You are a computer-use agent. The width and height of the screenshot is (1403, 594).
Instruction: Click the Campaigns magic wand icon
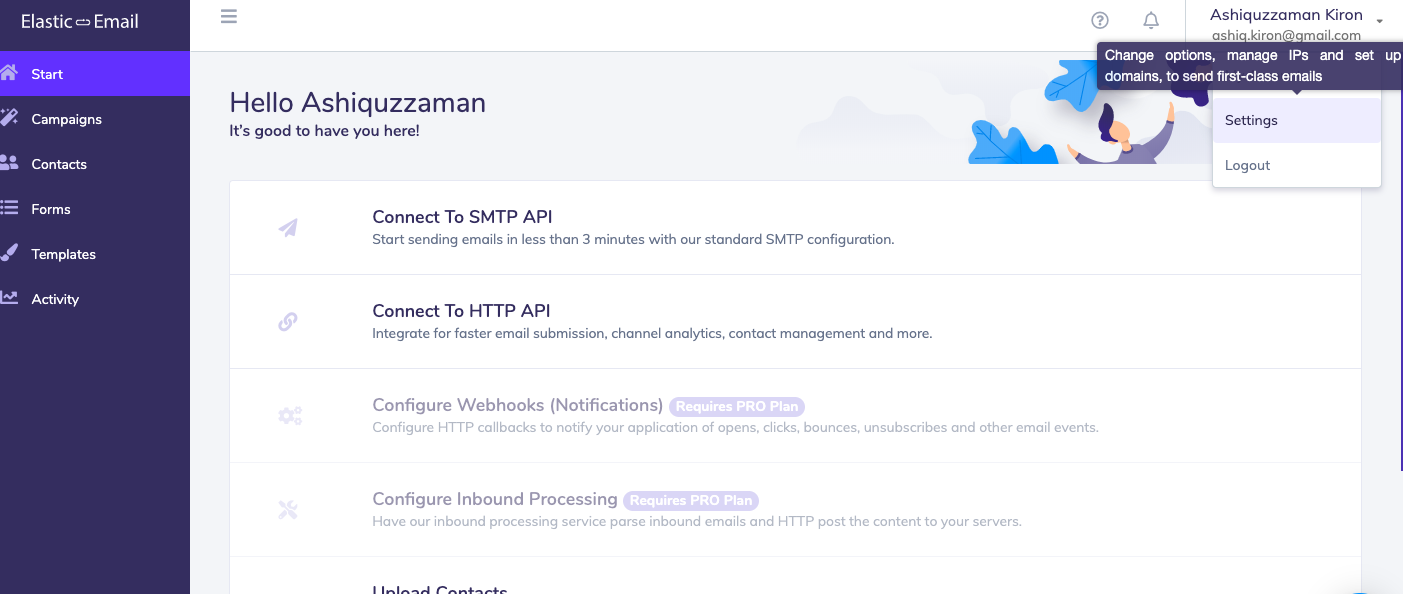(x=9, y=118)
